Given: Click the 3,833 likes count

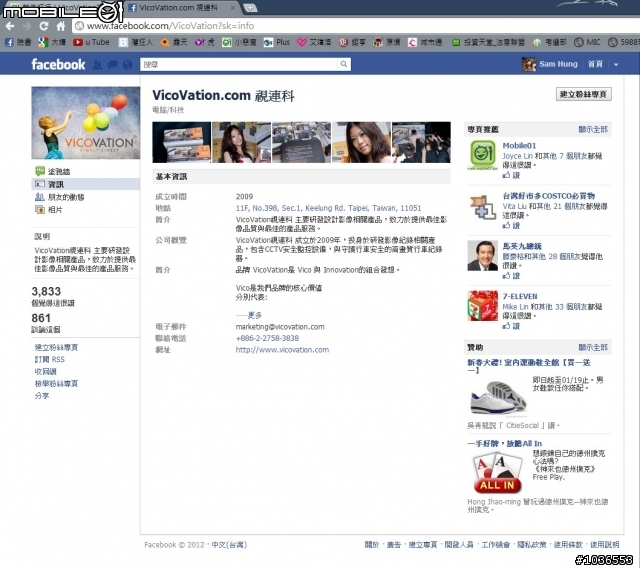Looking at the screenshot, I should pos(46,291).
